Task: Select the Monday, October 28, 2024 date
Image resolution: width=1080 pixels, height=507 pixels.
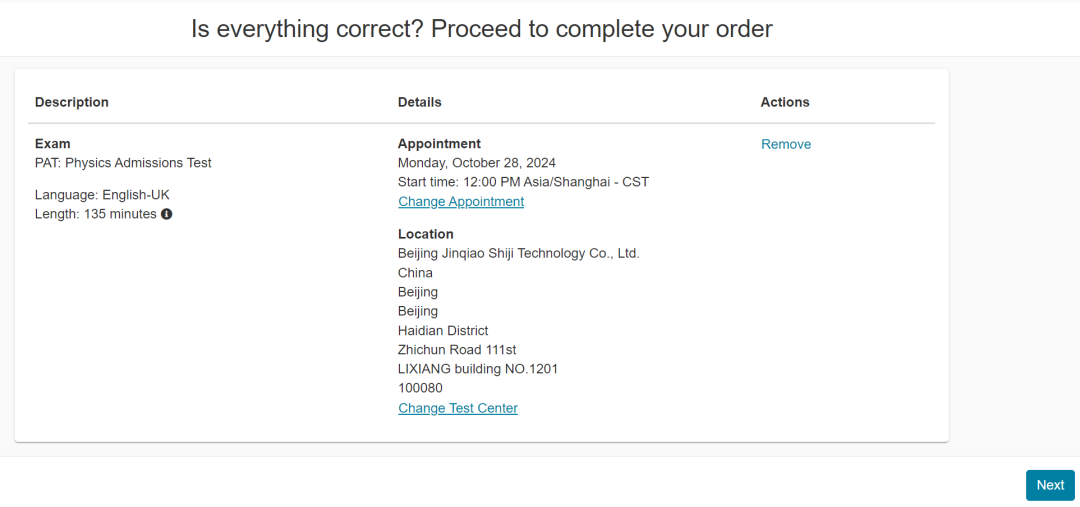Action: [x=477, y=163]
